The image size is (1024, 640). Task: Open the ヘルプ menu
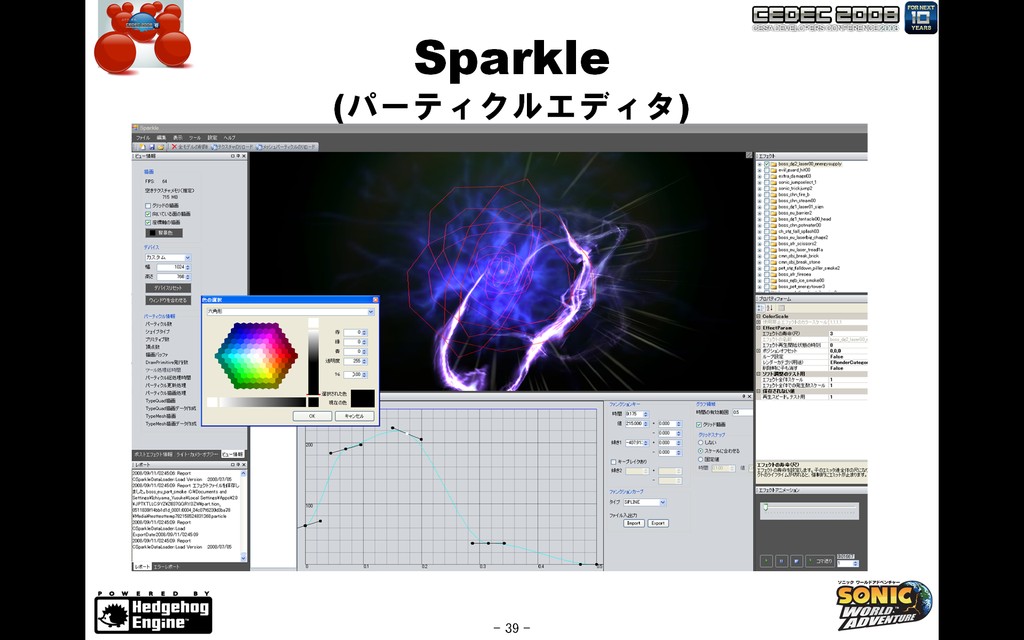230,138
